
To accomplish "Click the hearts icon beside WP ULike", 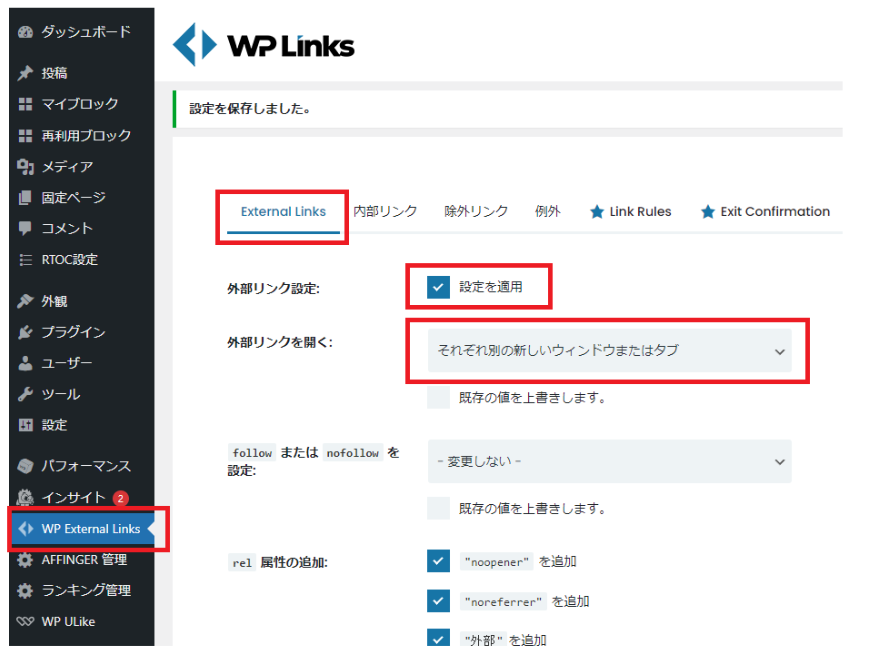I will [x=26, y=621].
